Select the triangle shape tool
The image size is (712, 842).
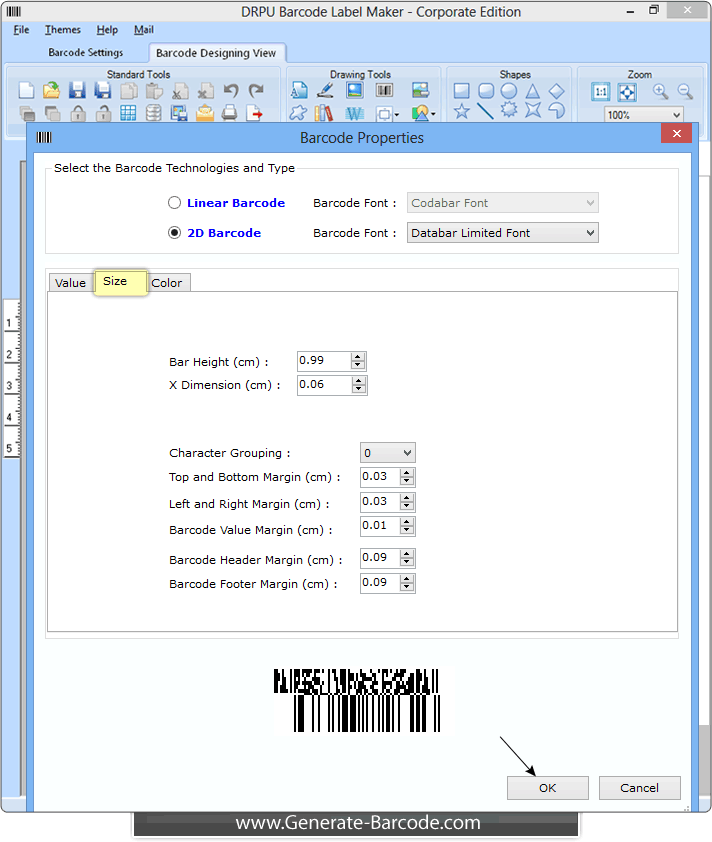tap(533, 91)
